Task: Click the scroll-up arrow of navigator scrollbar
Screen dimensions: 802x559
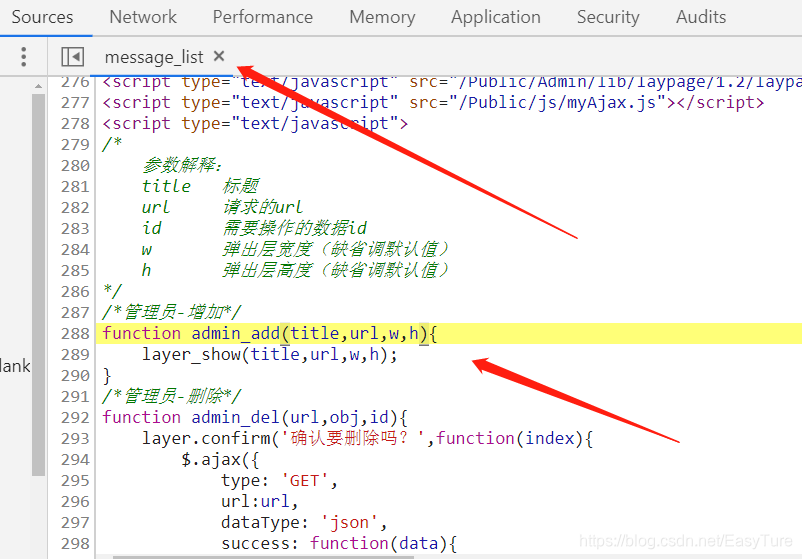Action: tap(38, 86)
